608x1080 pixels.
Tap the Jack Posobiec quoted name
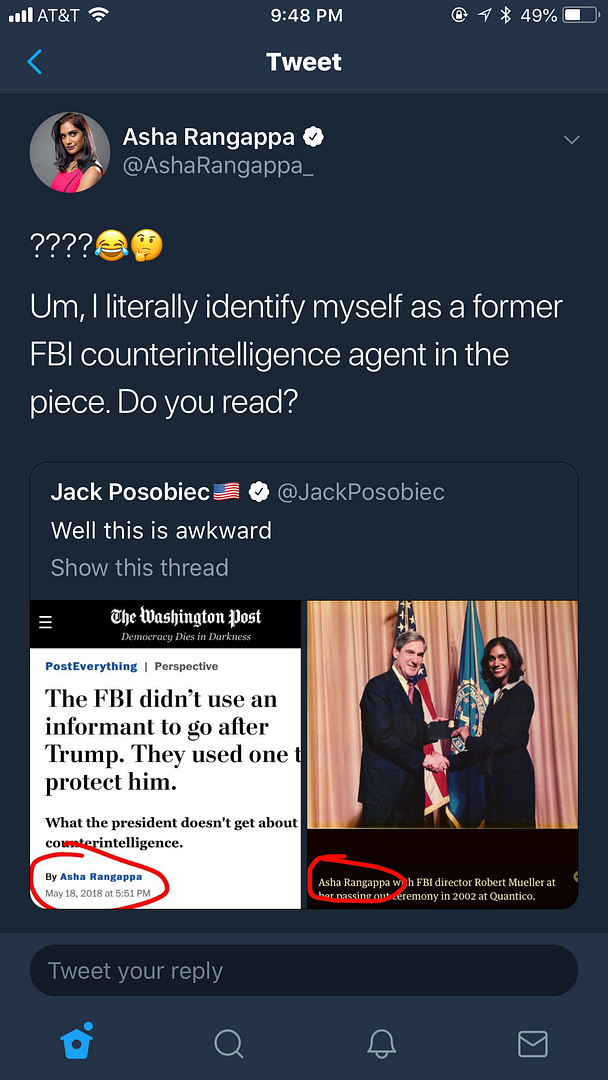tap(131, 491)
